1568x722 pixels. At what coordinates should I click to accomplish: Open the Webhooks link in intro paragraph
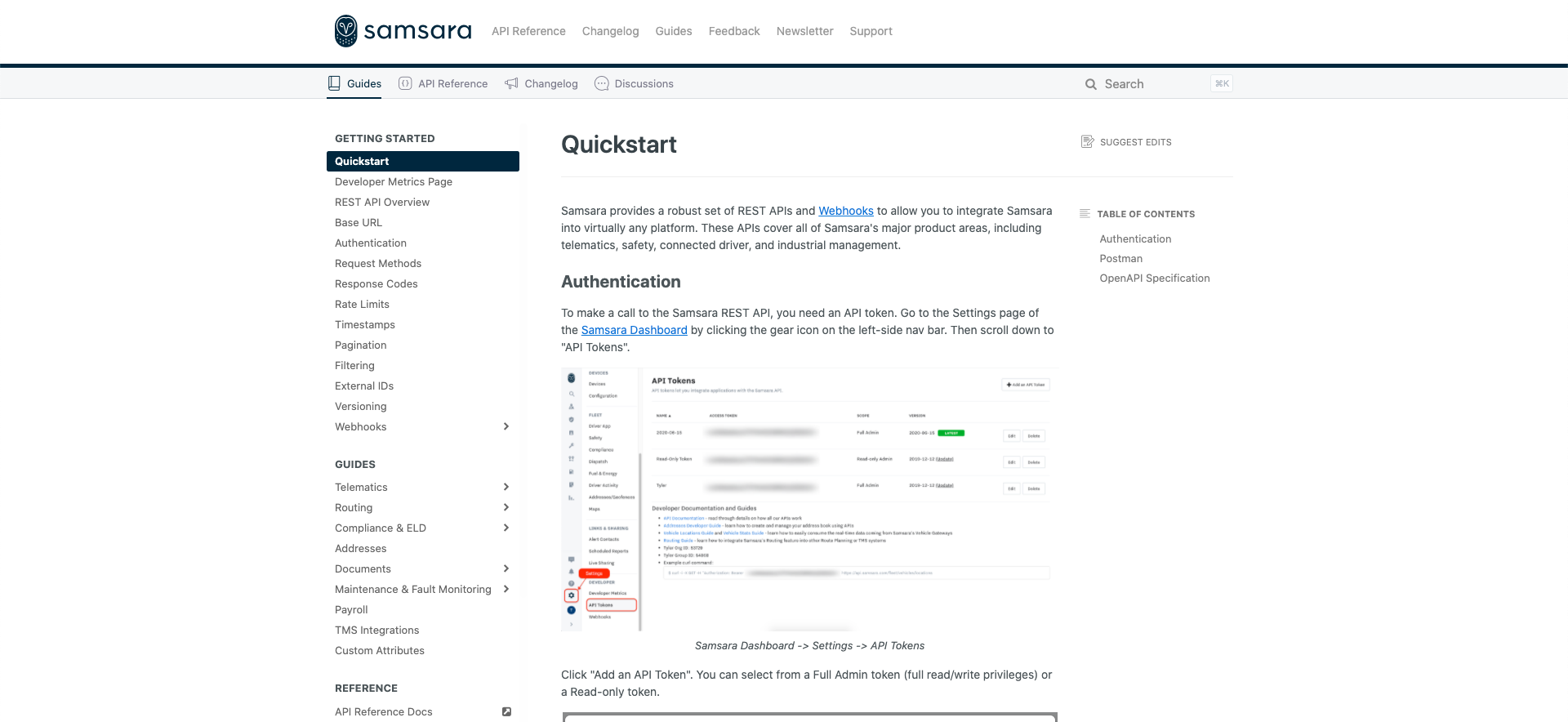pos(845,211)
